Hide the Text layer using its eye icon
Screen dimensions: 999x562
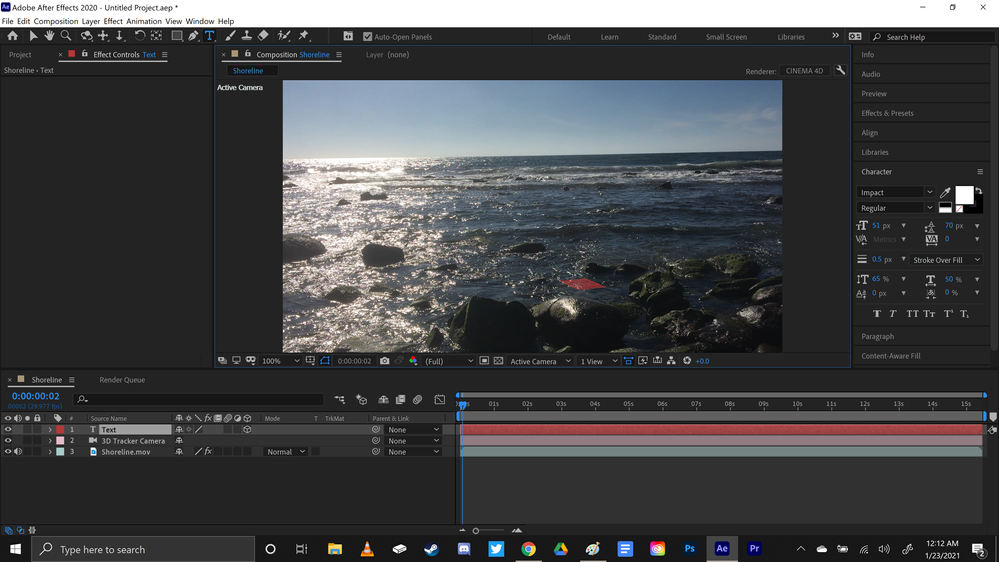[8, 430]
